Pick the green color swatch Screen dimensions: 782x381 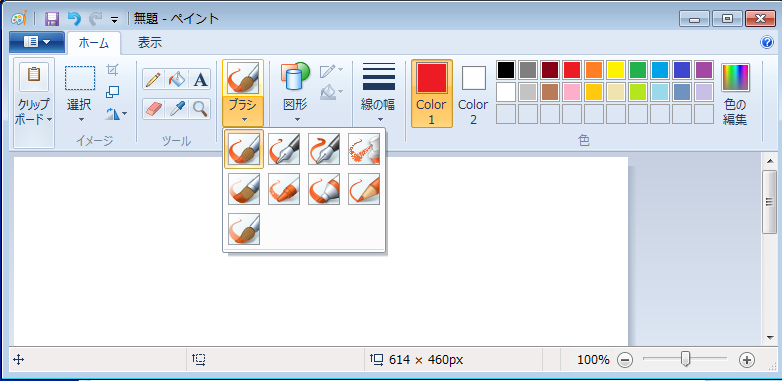638,70
